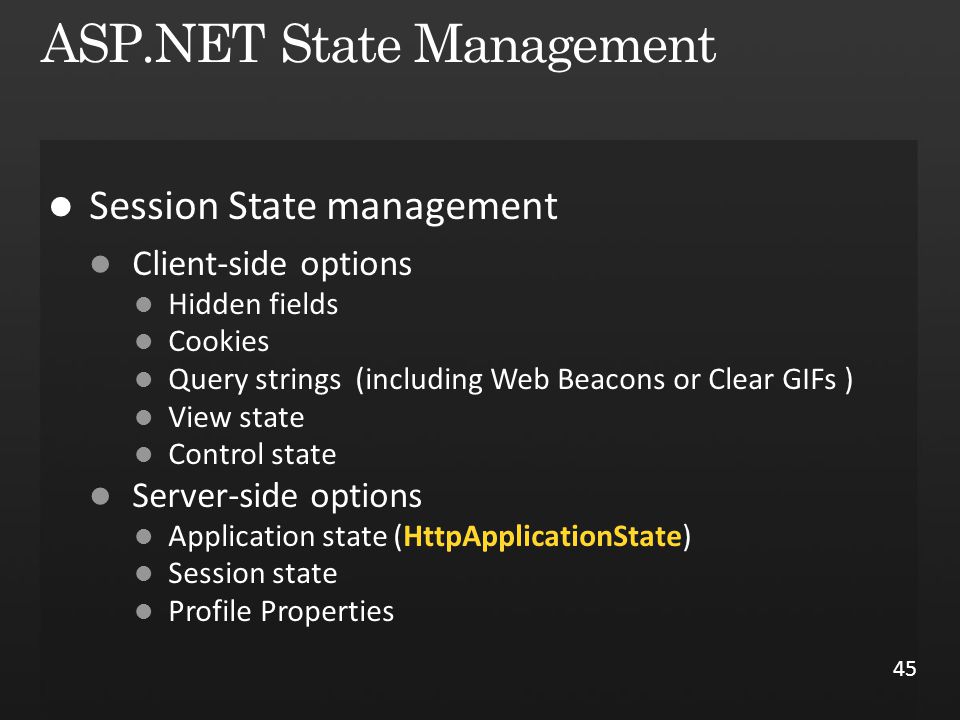This screenshot has width=960, height=720.
Task: Select the Client-side options text
Action: click(x=272, y=264)
